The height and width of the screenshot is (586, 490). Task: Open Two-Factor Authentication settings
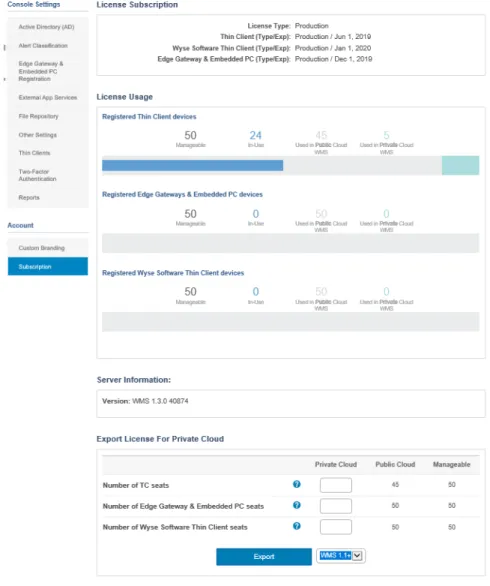[x=37, y=175]
